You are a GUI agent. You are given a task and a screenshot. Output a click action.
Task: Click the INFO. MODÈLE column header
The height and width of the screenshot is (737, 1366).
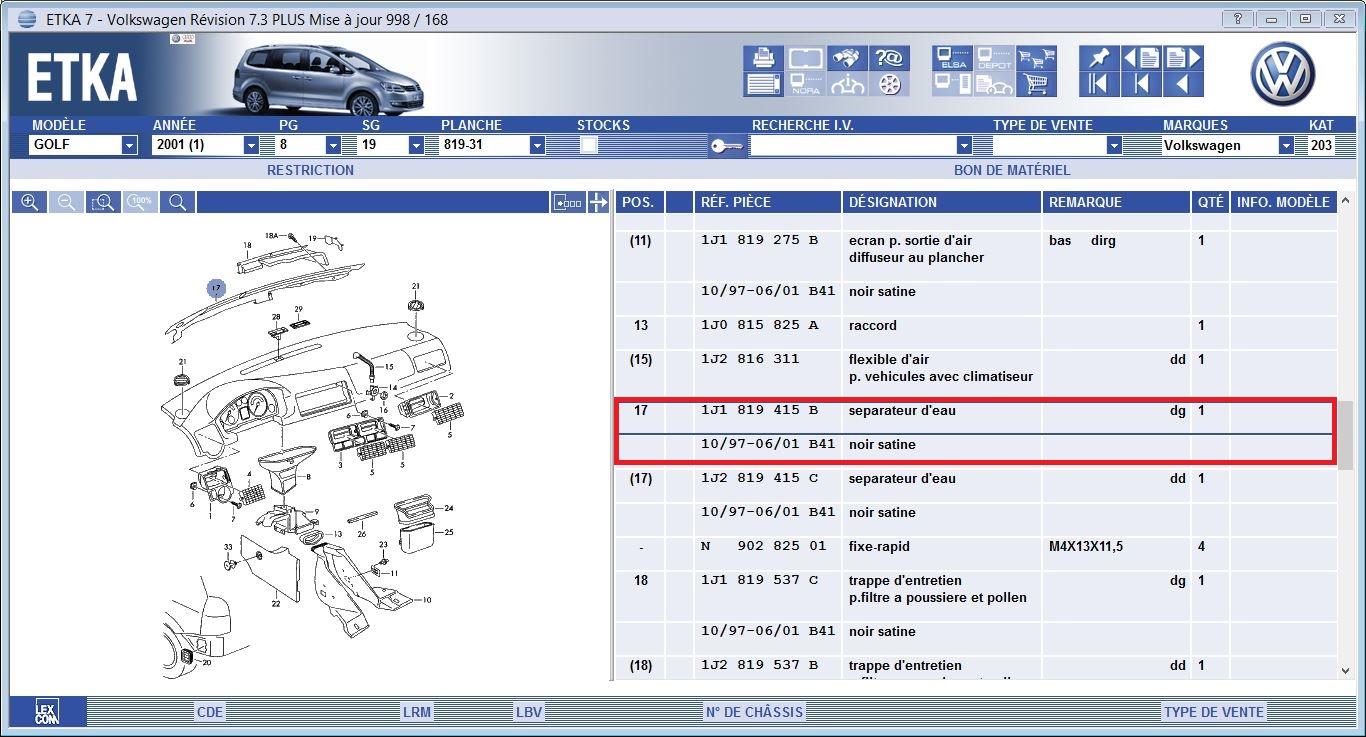click(x=1284, y=202)
